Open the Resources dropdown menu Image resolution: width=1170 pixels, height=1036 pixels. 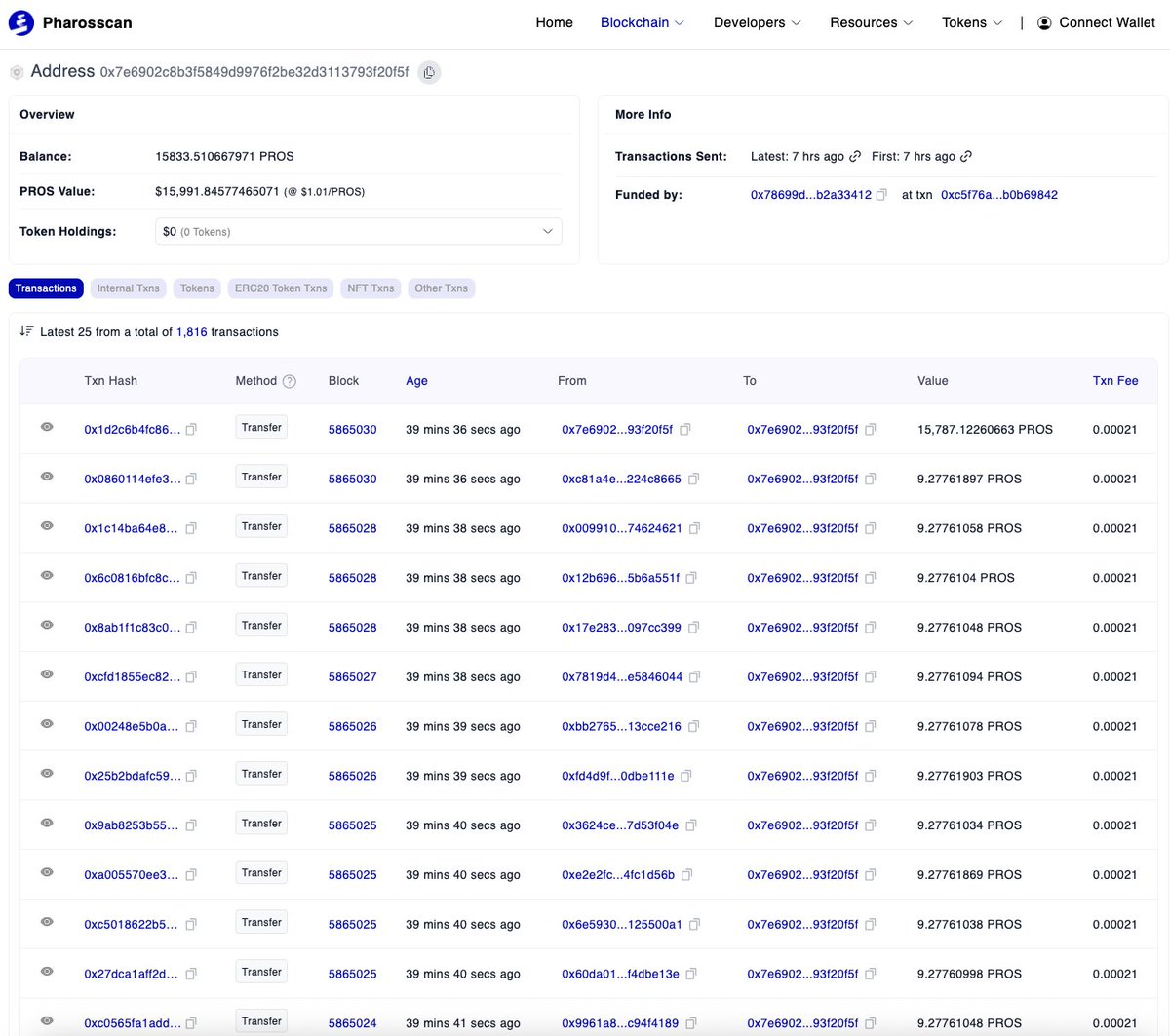coord(872,22)
